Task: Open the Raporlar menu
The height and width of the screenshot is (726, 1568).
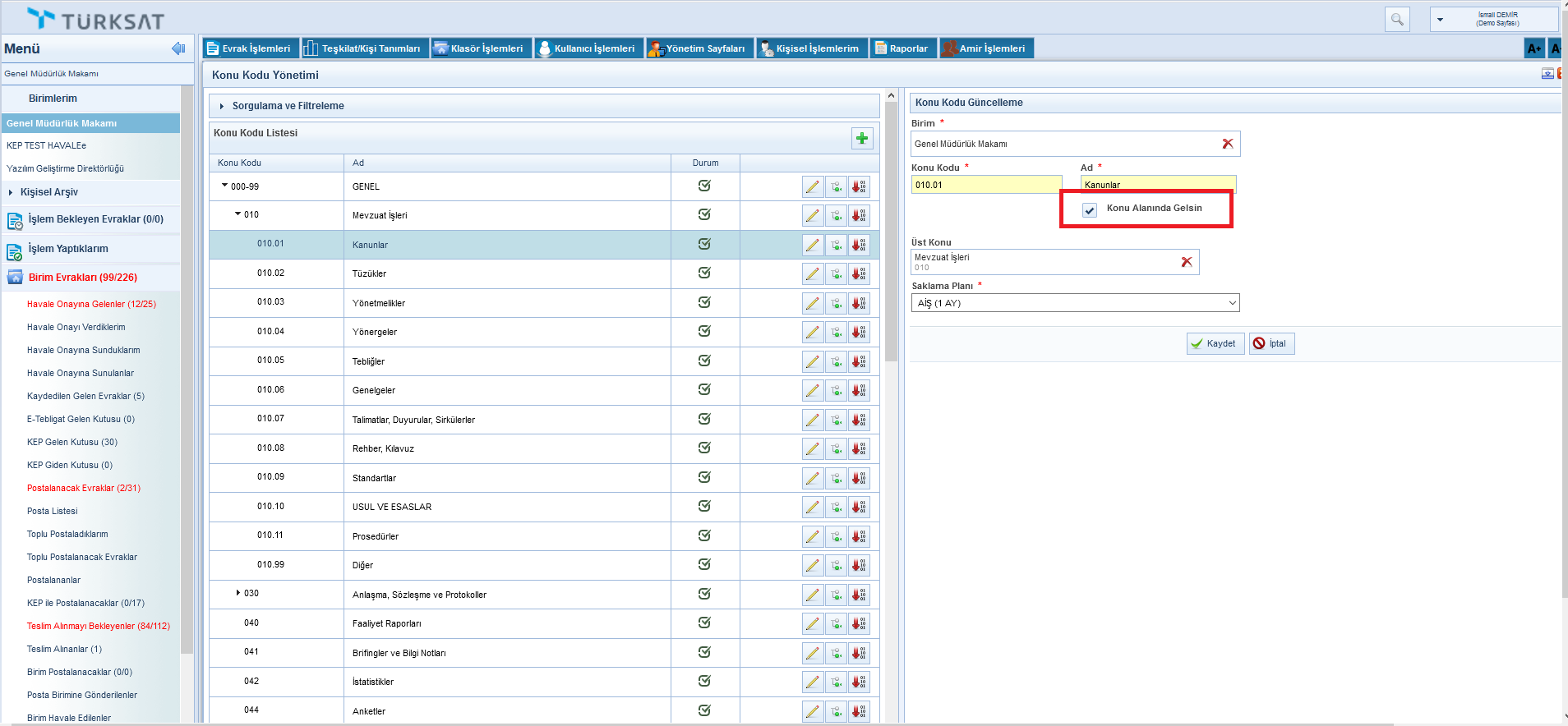Action: (x=902, y=48)
